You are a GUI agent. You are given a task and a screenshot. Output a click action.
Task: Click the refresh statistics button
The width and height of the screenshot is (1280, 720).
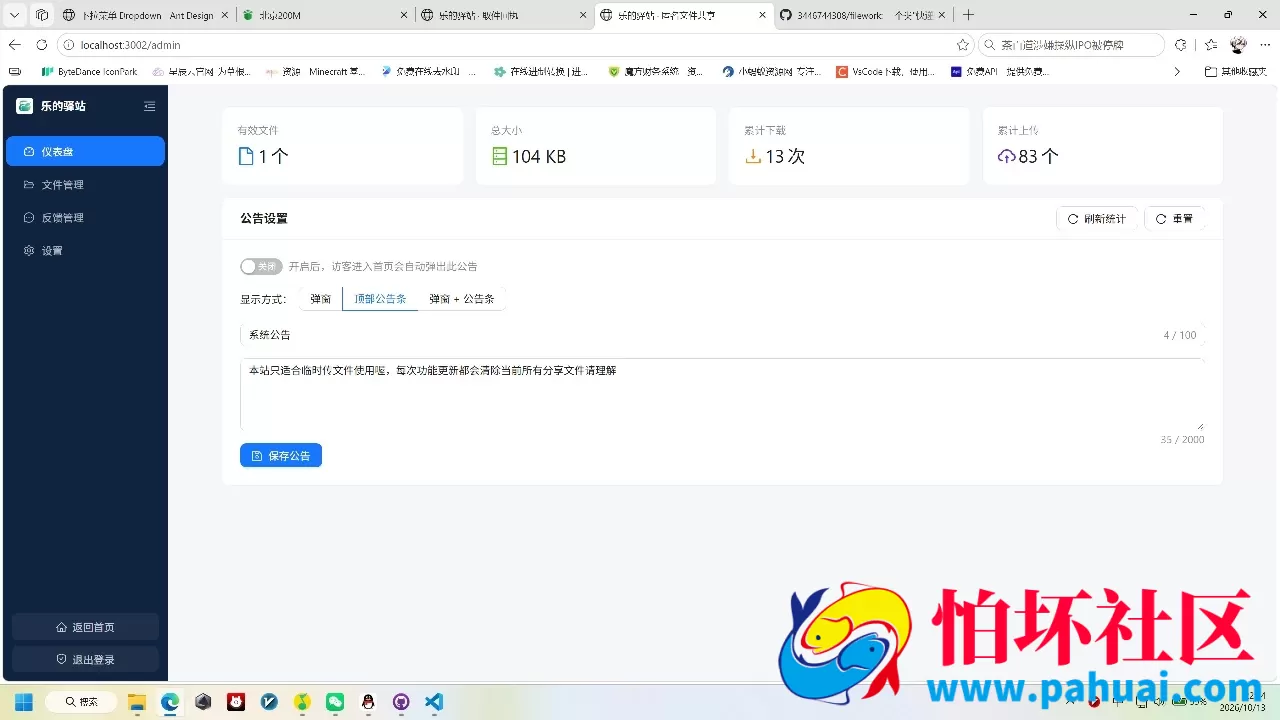click(1097, 219)
